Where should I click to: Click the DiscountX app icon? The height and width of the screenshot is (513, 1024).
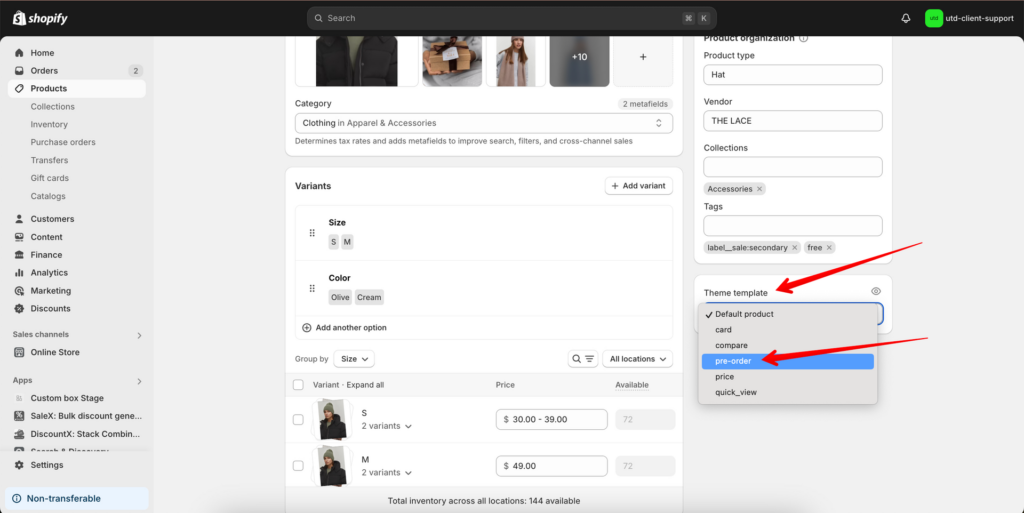pyautogui.click(x=19, y=434)
